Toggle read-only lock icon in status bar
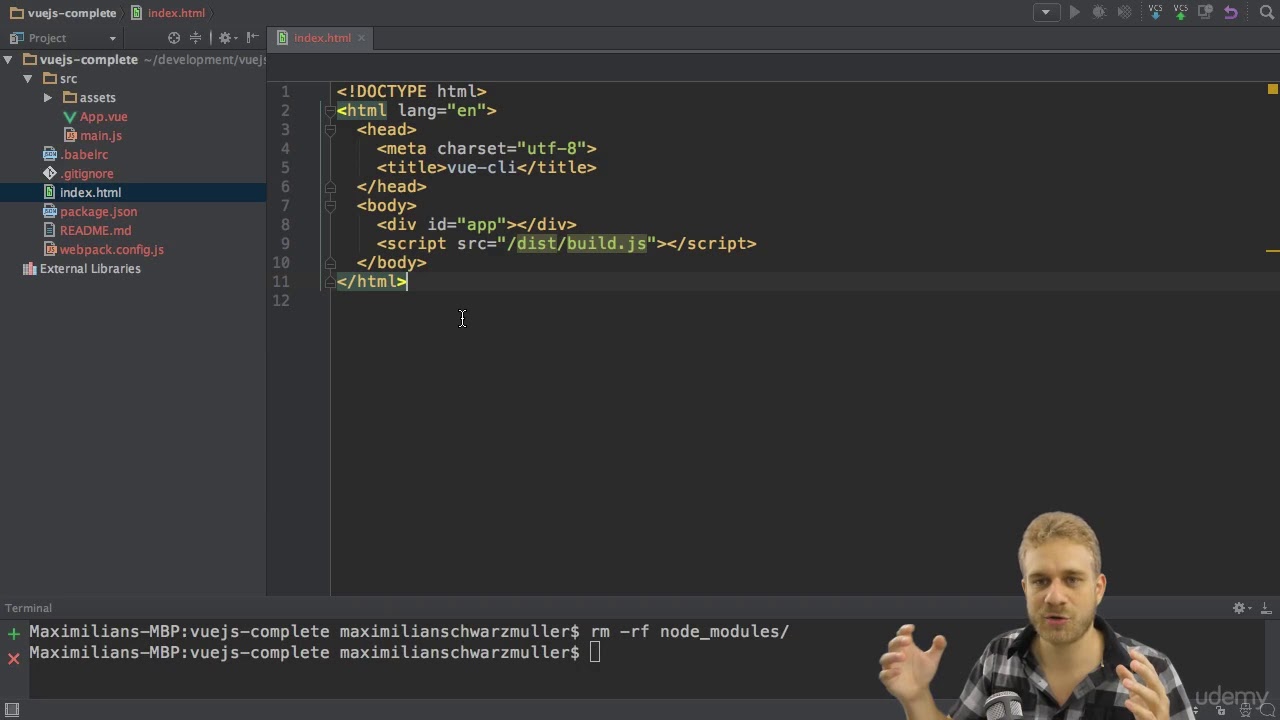Viewport: 1280px width, 720px height. [1222, 711]
